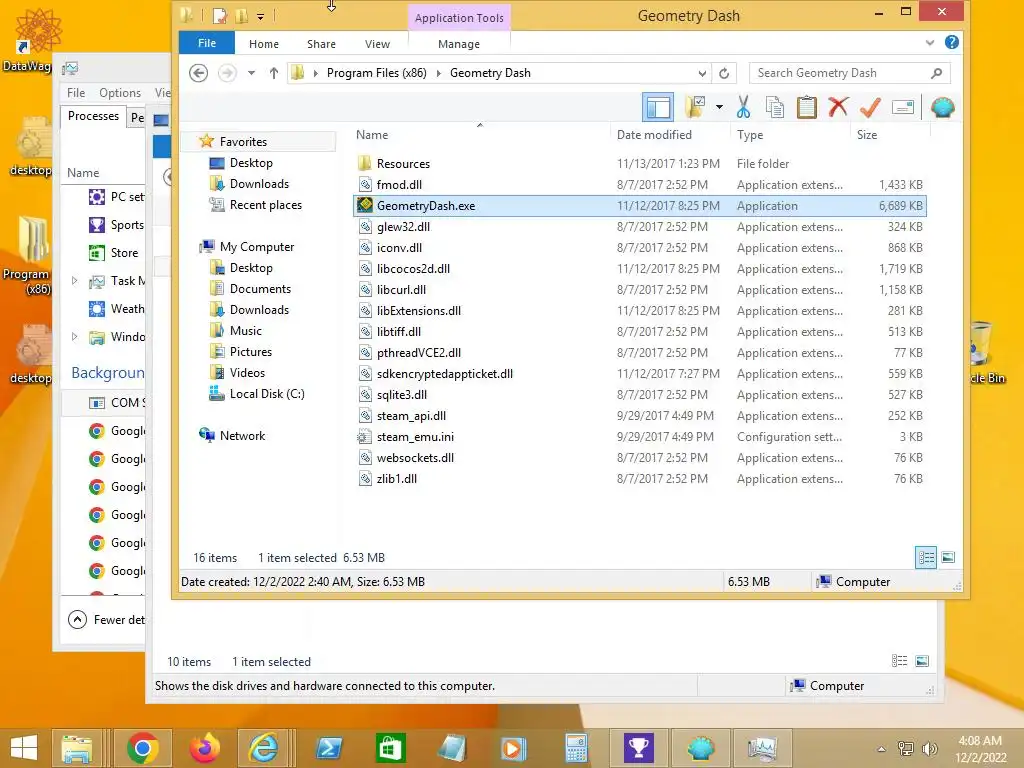Select Processes tab in Task Manager
This screenshot has height=768, width=1024.
coord(93,116)
